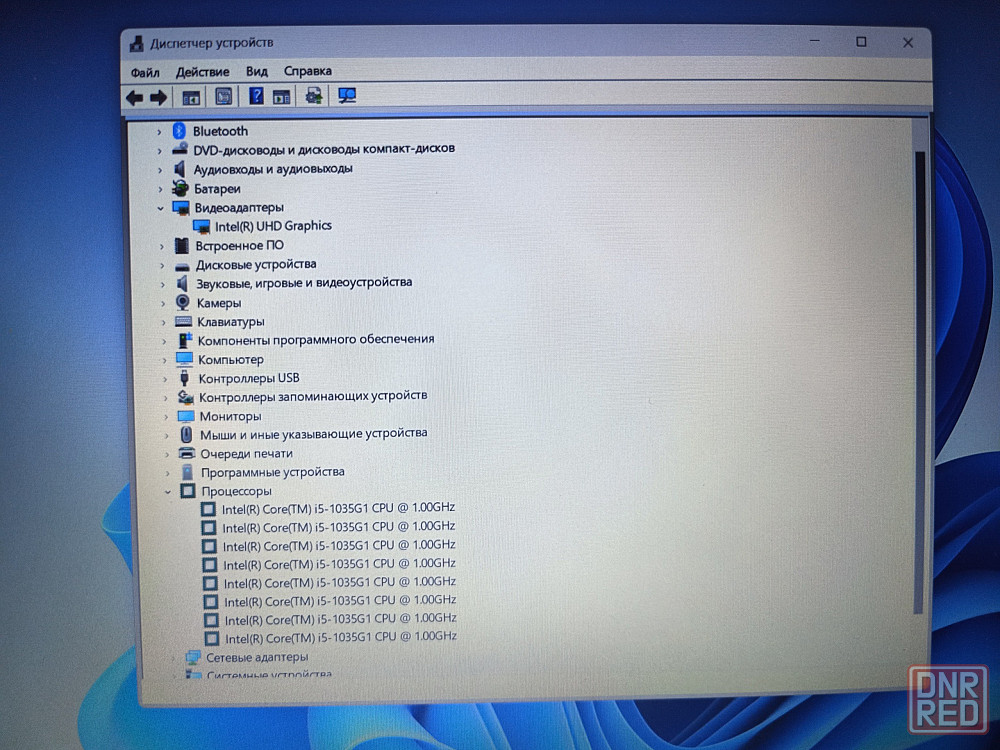The height and width of the screenshot is (750, 1000).
Task: Click the Компоненты программного обеспечения icon
Action: coord(184,341)
